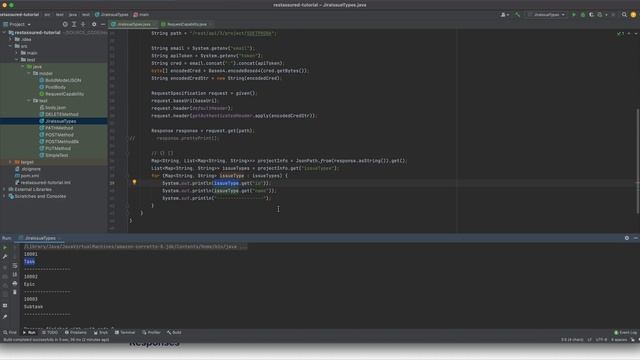The height and width of the screenshot is (360, 640).
Task: Click the Debug bug icon in toolbar
Action: (582, 15)
